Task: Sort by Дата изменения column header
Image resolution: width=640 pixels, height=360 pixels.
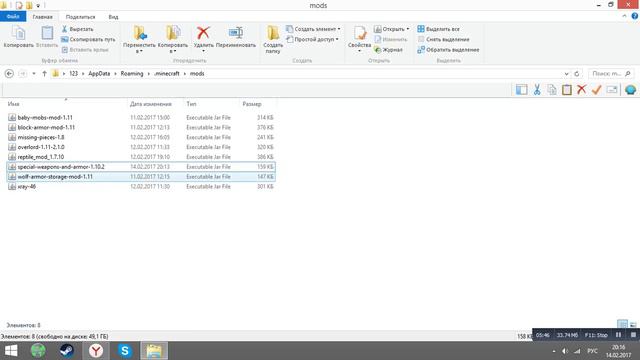Action: click(151, 104)
